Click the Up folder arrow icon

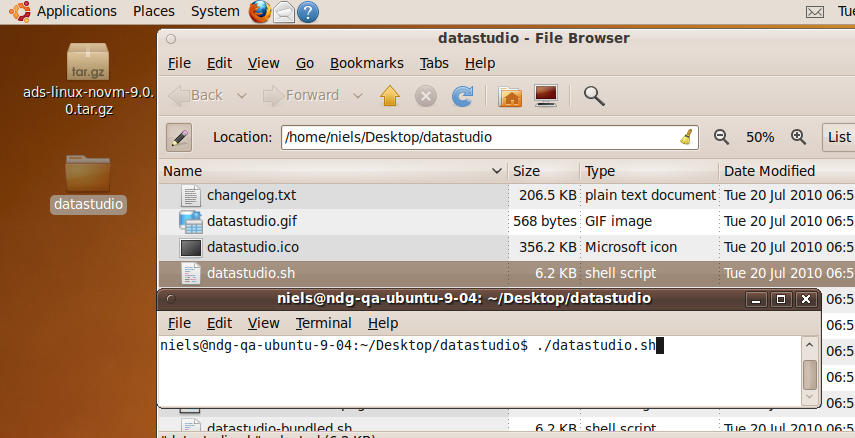coord(390,96)
